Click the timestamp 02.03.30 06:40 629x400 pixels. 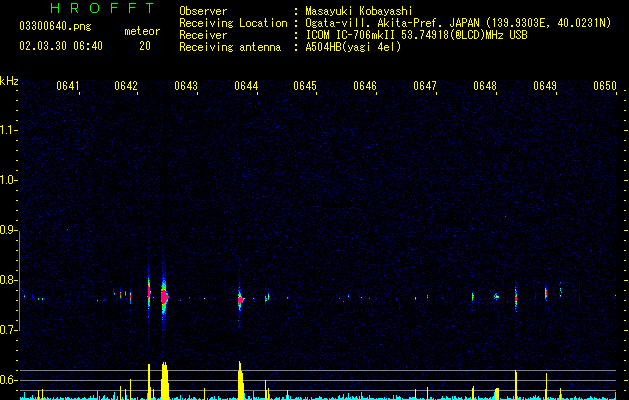tap(61, 46)
